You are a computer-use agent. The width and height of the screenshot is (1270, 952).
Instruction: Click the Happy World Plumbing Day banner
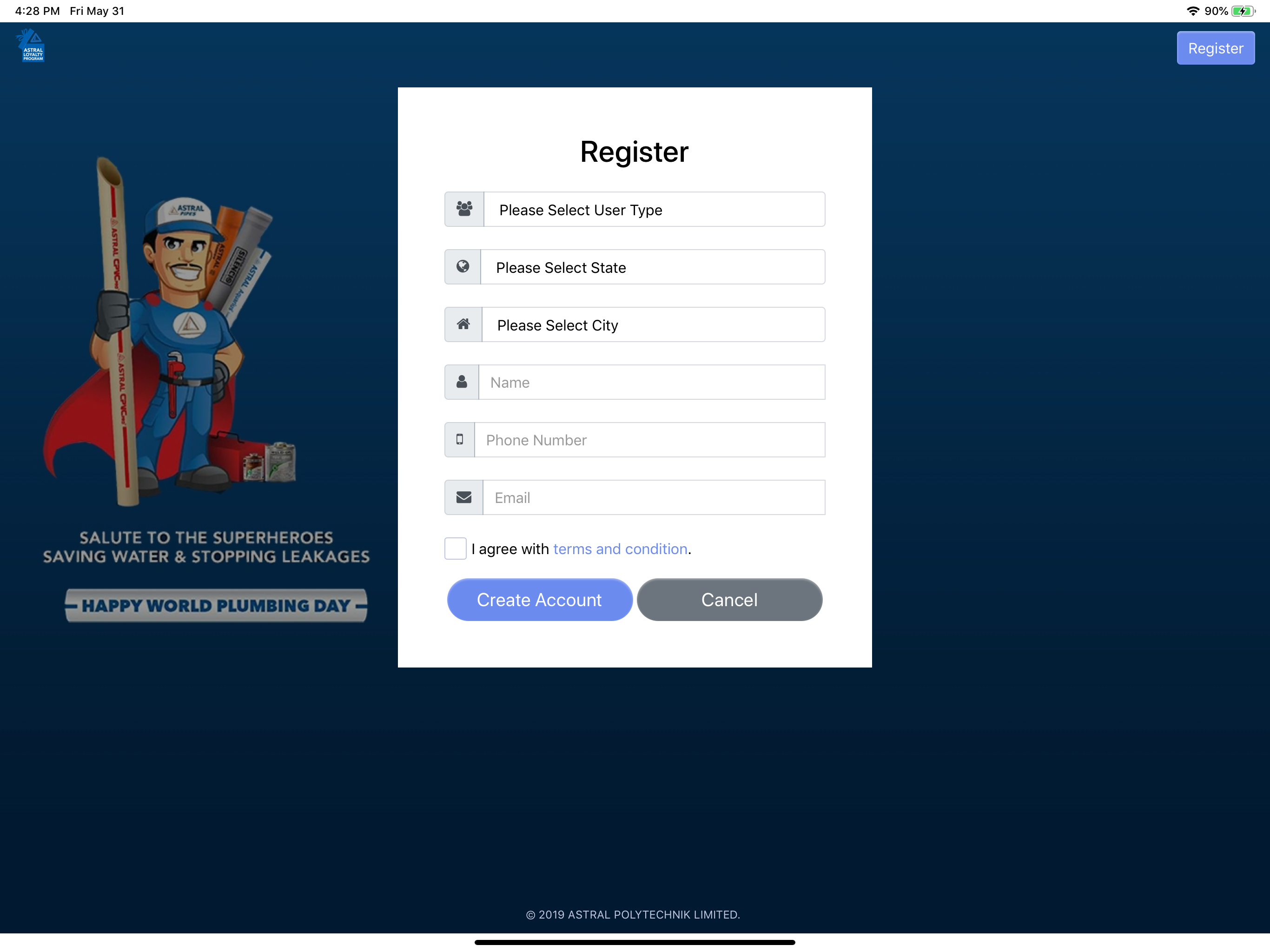point(216,605)
